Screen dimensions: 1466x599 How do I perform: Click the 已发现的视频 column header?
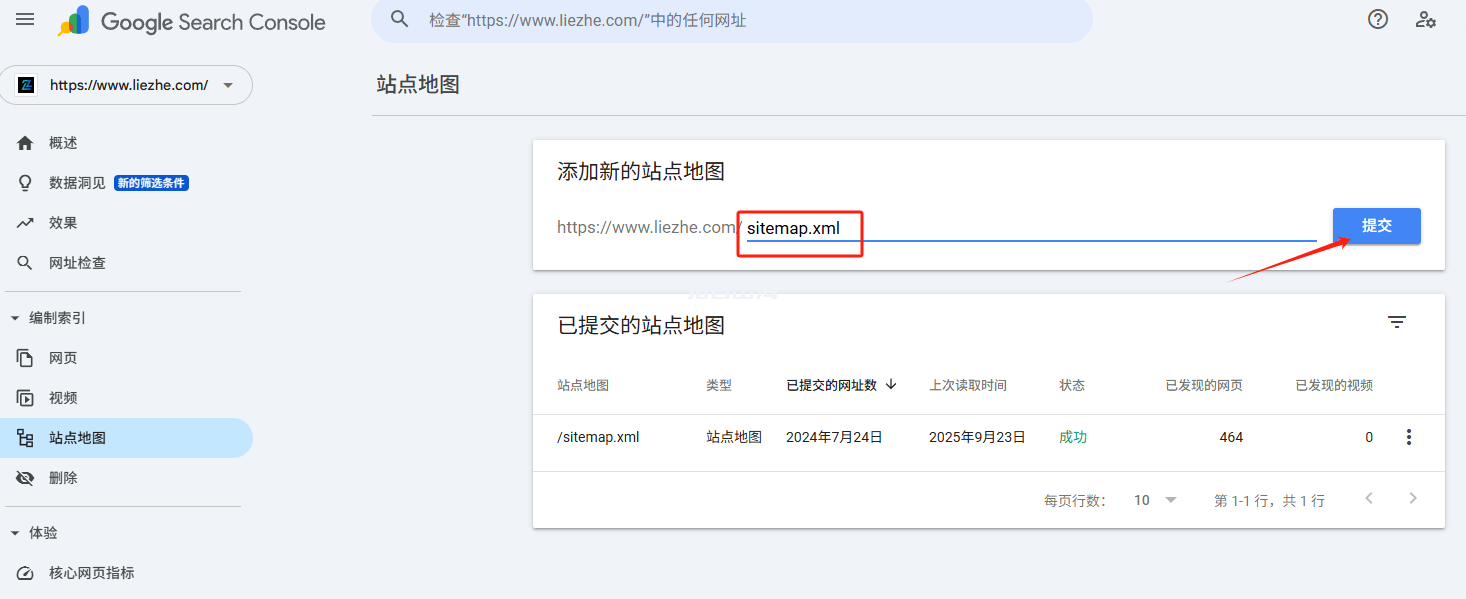point(1334,385)
